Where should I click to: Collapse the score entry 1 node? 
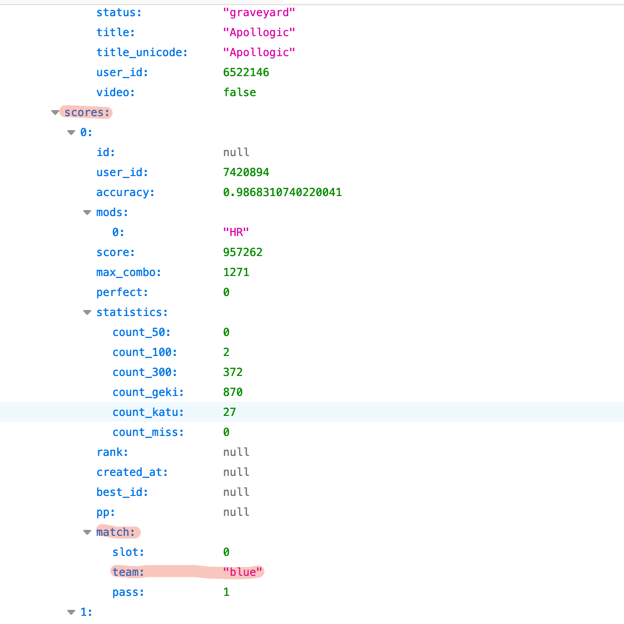point(71,612)
